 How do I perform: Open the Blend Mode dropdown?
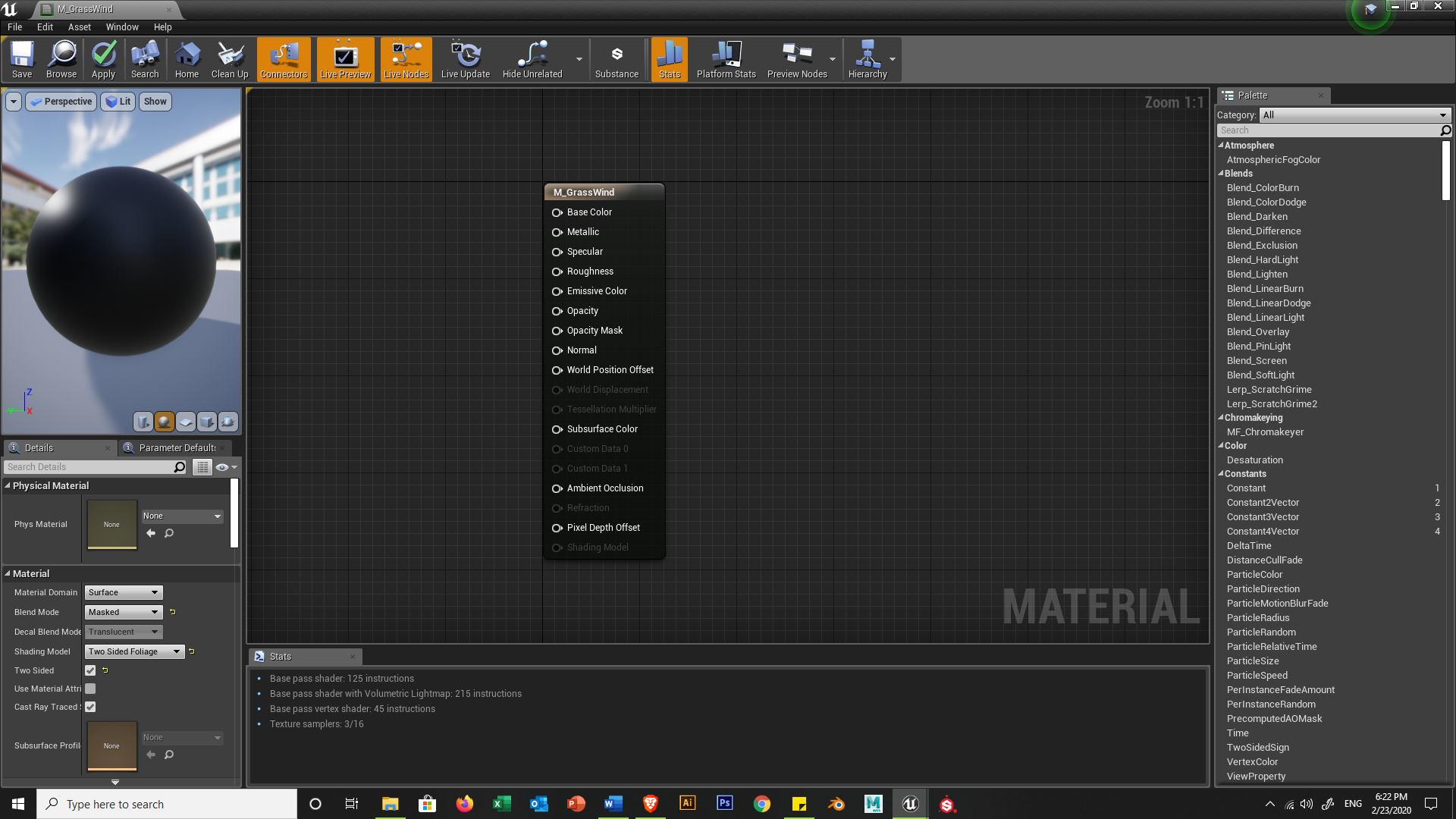[124, 612]
